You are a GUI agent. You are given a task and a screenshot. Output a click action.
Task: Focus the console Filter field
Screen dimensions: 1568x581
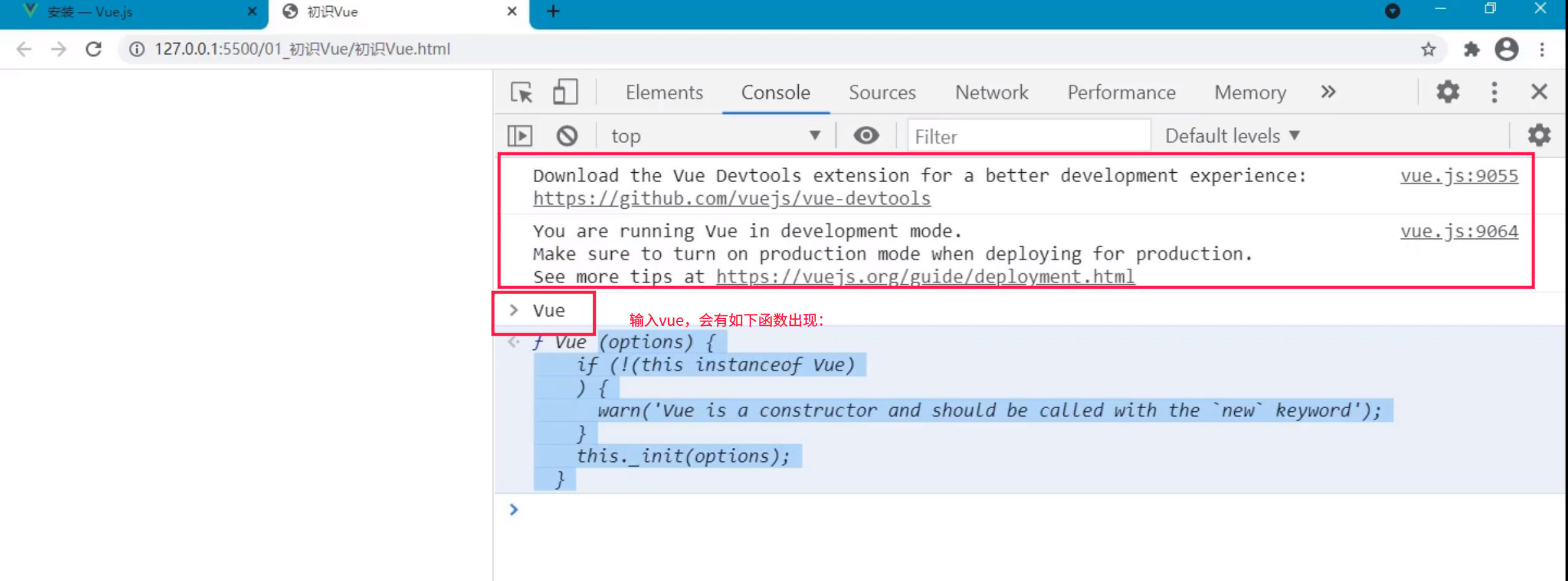click(x=1028, y=136)
